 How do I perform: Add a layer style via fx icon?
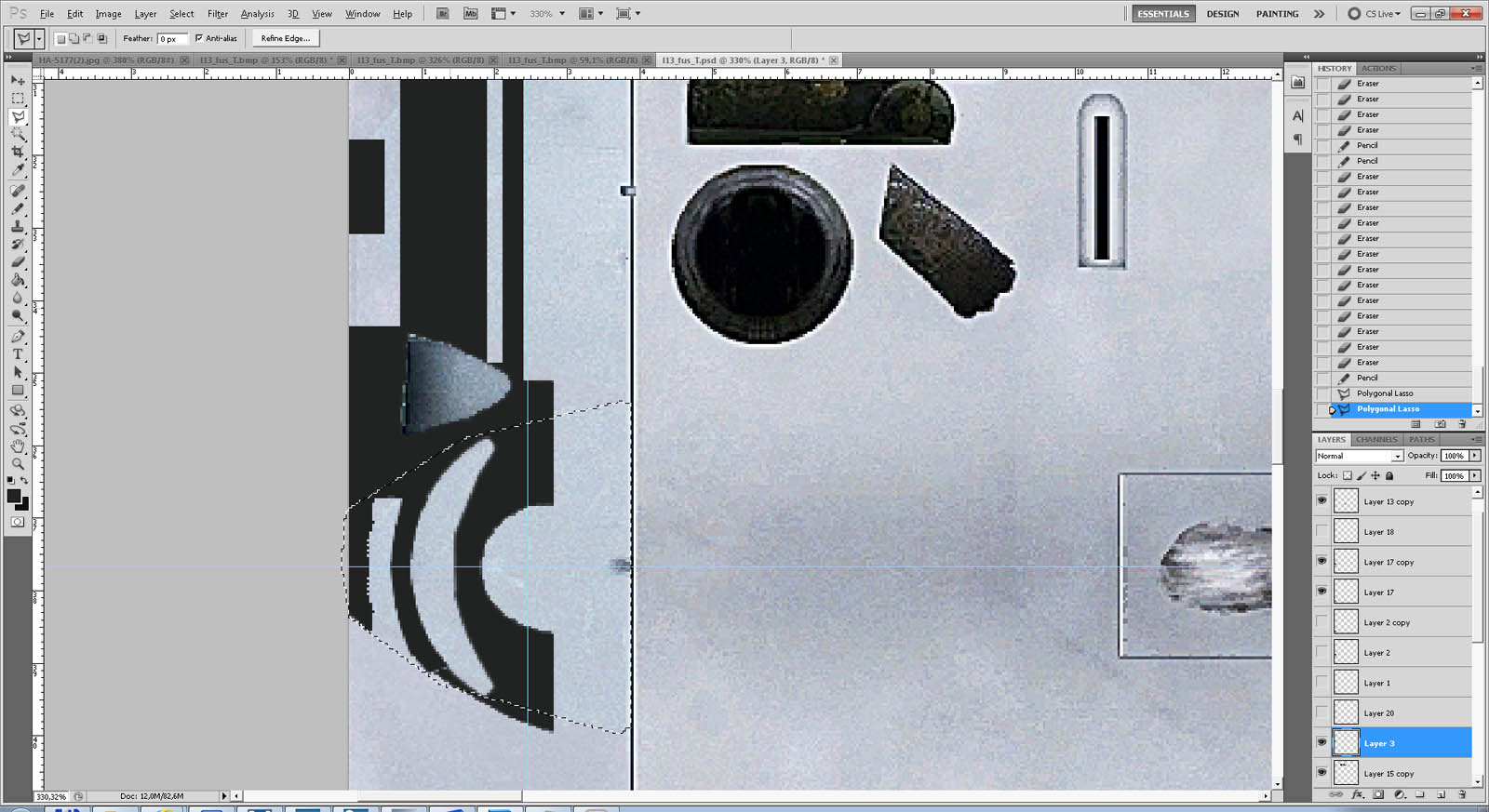tap(1357, 795)
